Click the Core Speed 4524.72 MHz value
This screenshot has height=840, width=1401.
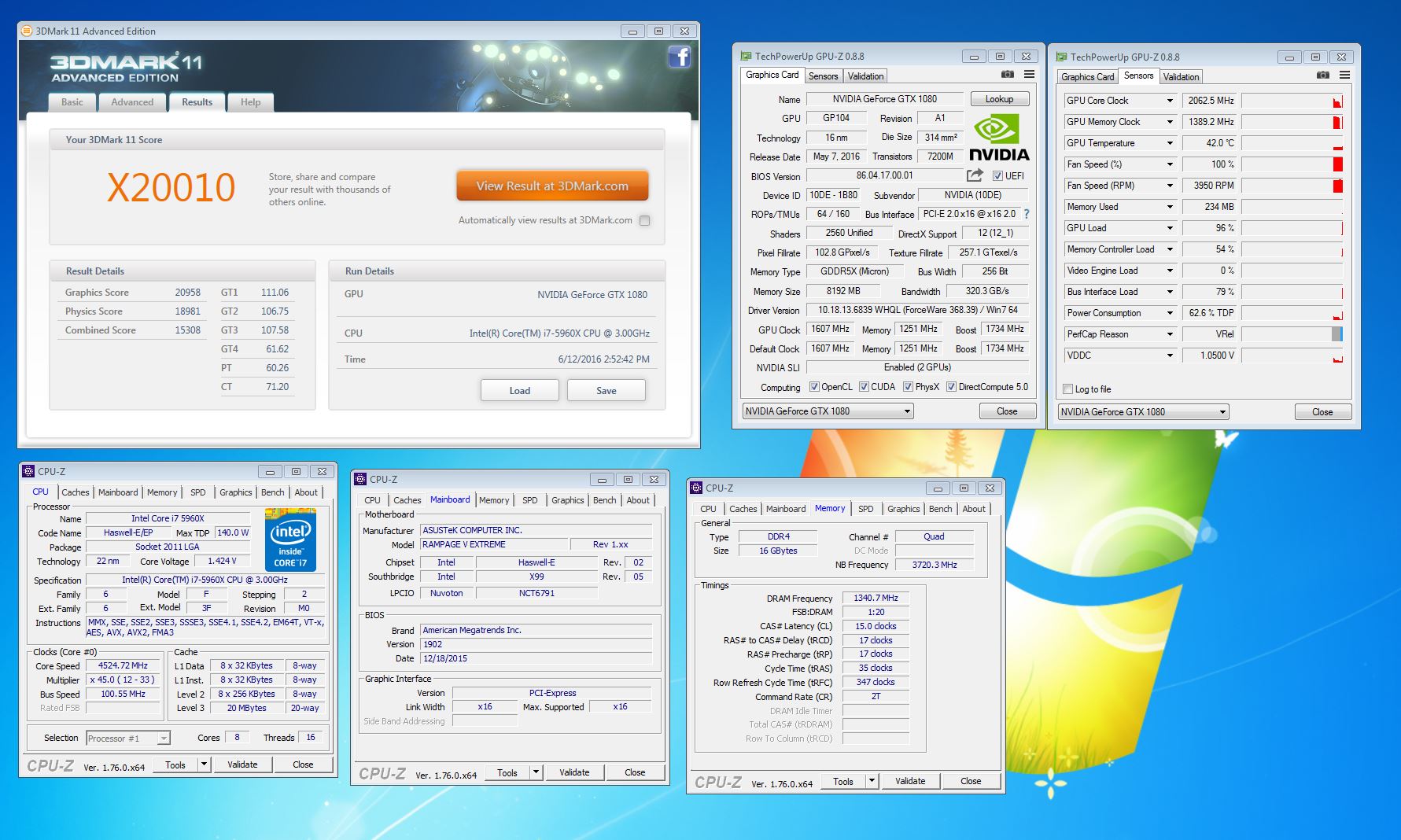pyautogui.click(x=123, y=665)
